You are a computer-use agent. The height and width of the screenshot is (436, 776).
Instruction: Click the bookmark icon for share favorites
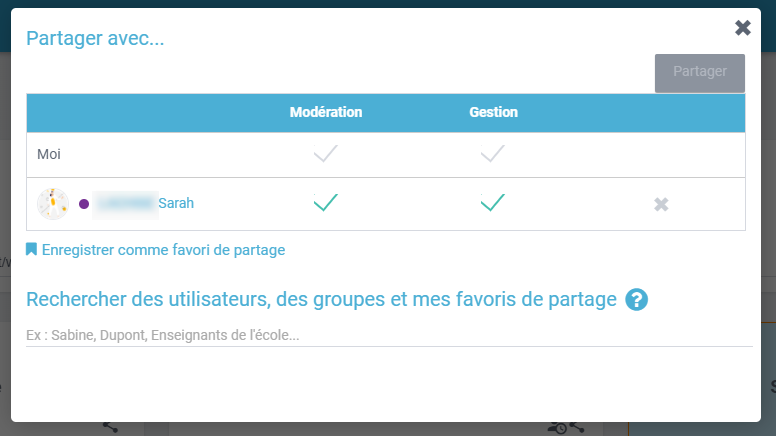coord(32,250)
